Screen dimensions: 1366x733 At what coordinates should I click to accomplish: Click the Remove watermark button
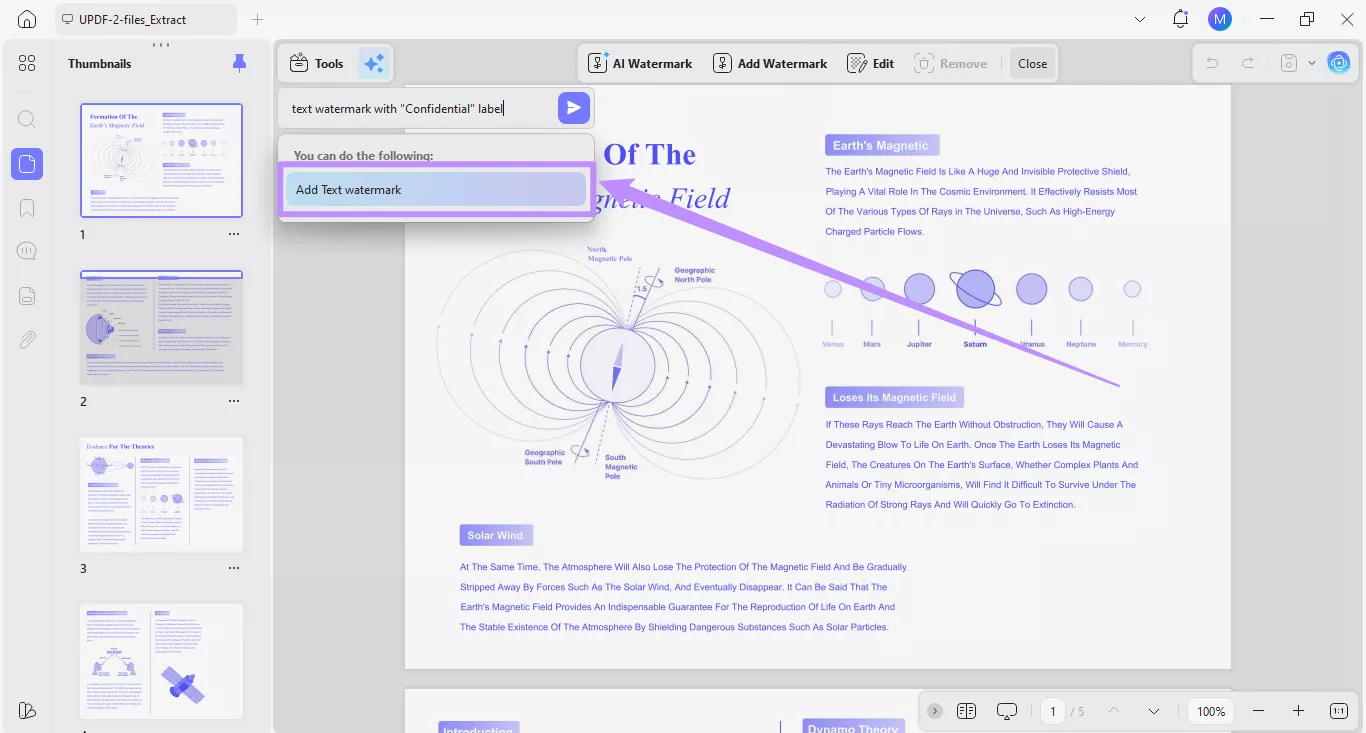(x=951, y=63)
